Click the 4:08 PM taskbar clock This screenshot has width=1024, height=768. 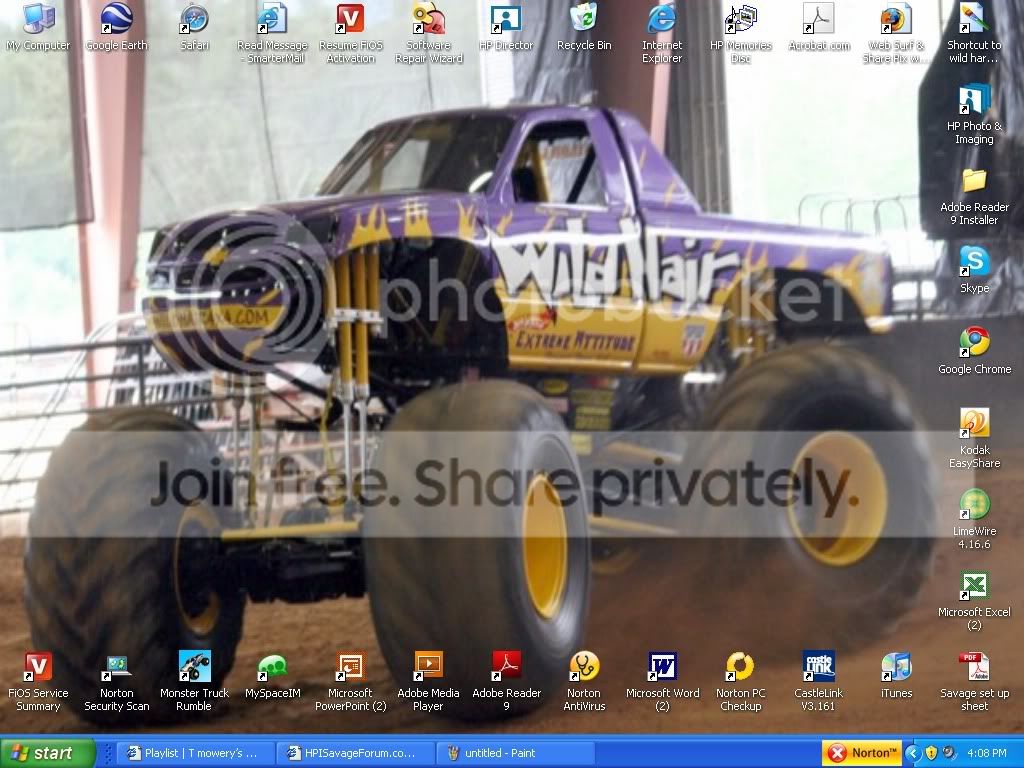(987, 753)
